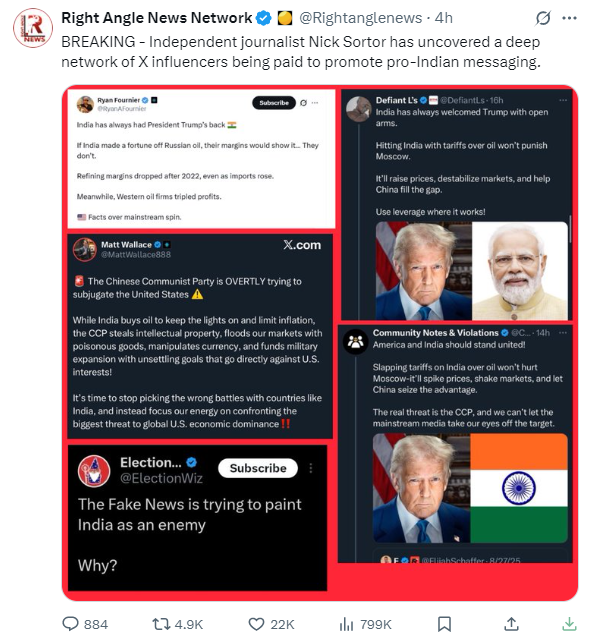Screen dimensions: 595x641
Task: Subscribe button in Ryan Fournier screenshot
Action: click(274, 103)
